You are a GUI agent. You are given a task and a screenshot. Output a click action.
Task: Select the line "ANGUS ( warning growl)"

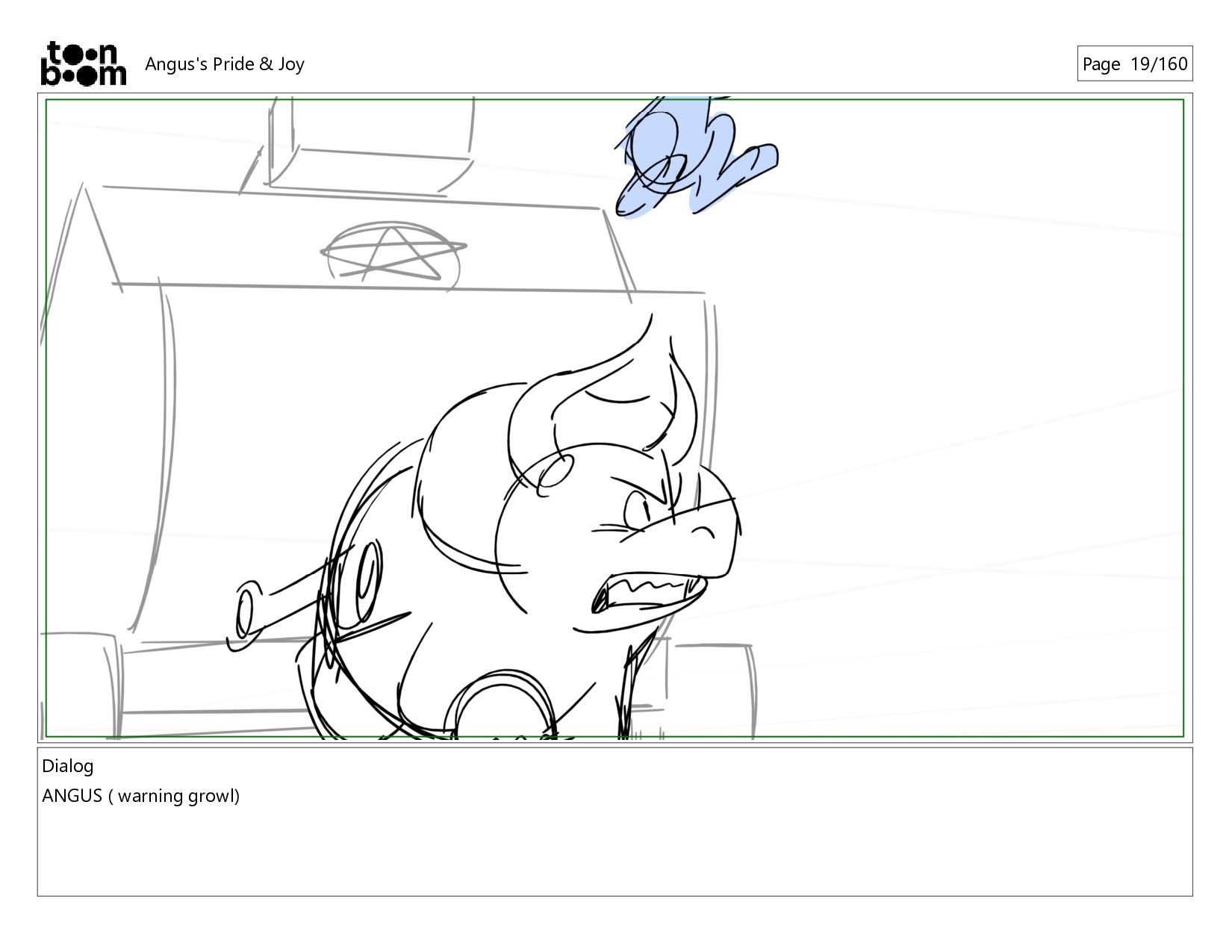click(141, 796)
